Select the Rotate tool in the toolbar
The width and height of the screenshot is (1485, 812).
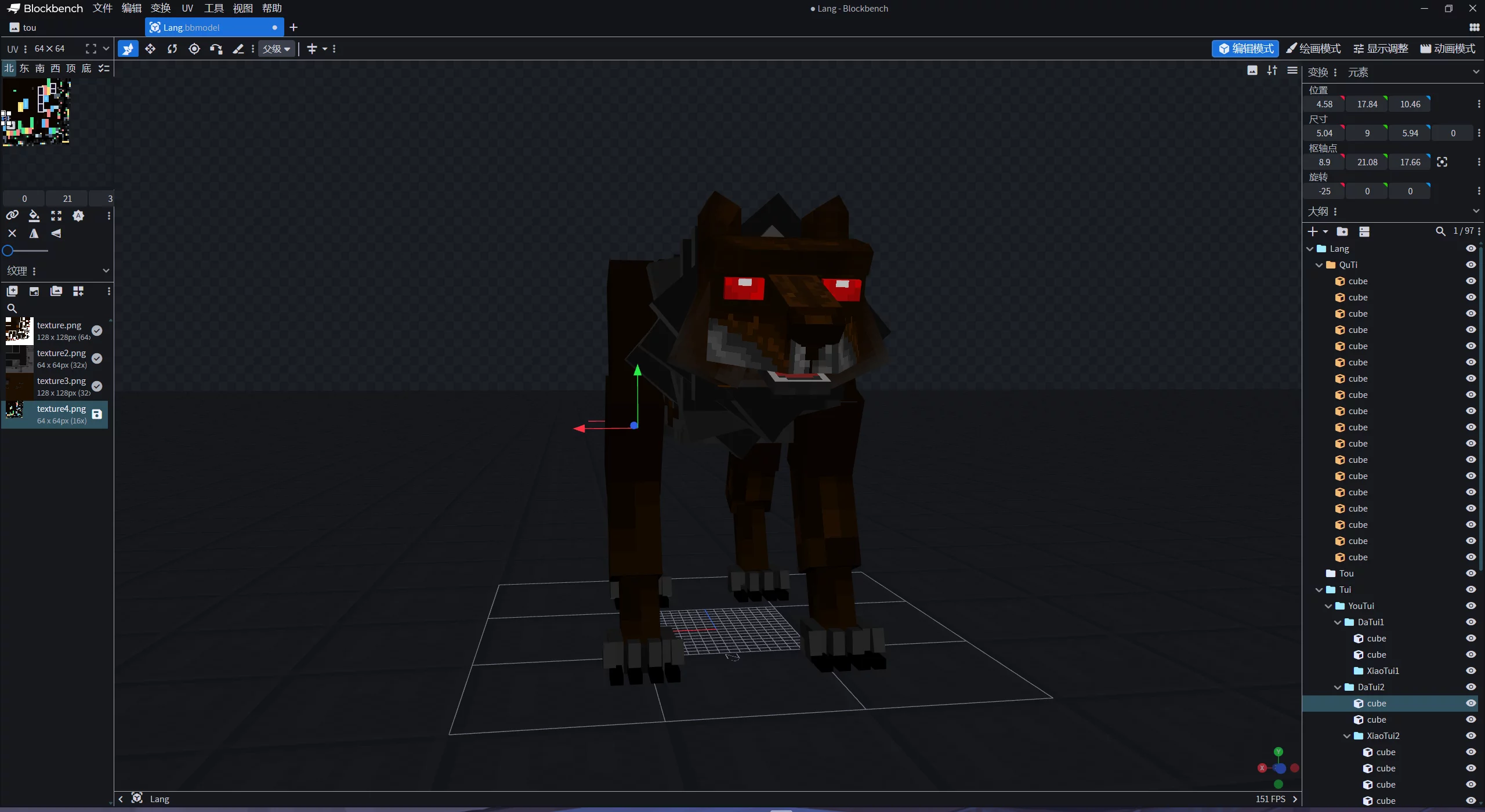[x=172, y=49]
